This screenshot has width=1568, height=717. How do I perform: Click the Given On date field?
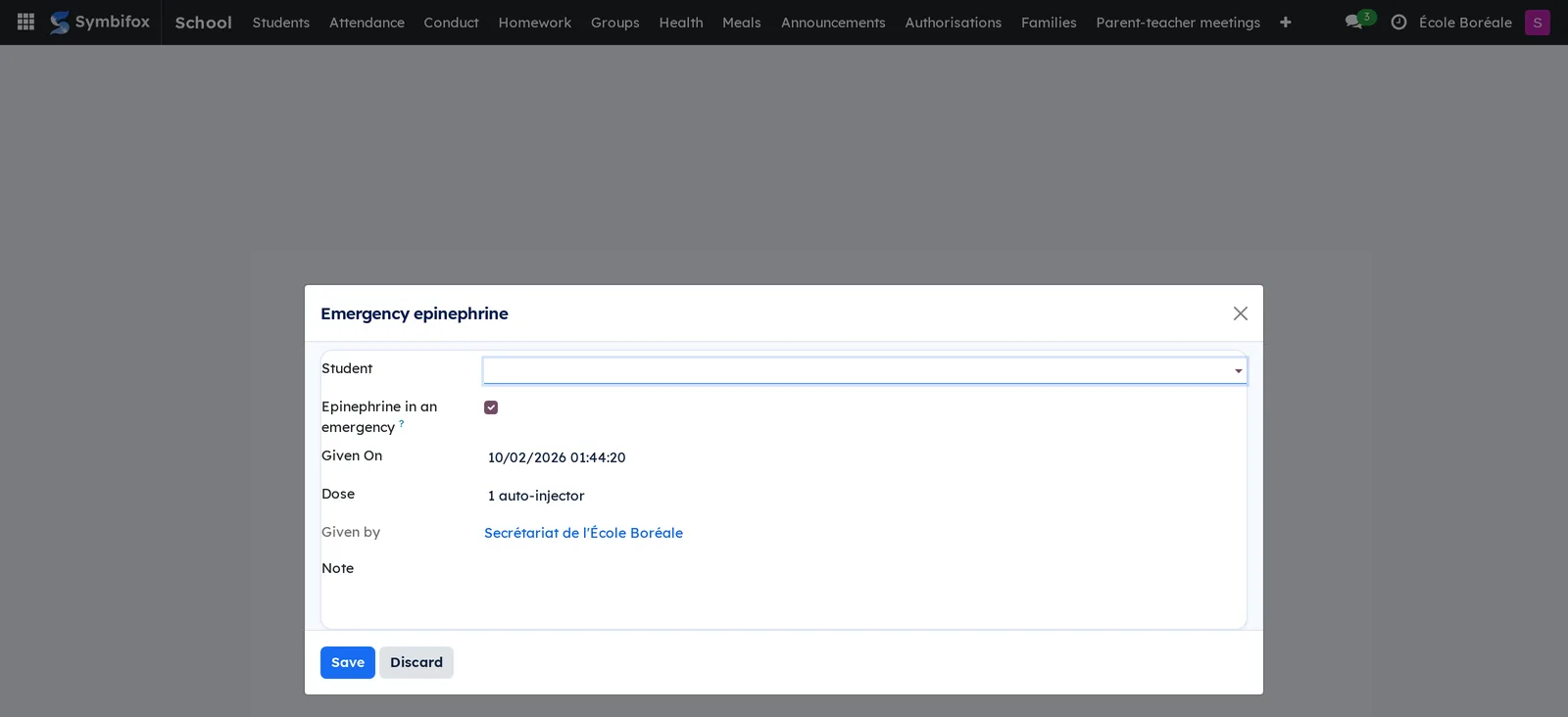(x=864, y=457)
